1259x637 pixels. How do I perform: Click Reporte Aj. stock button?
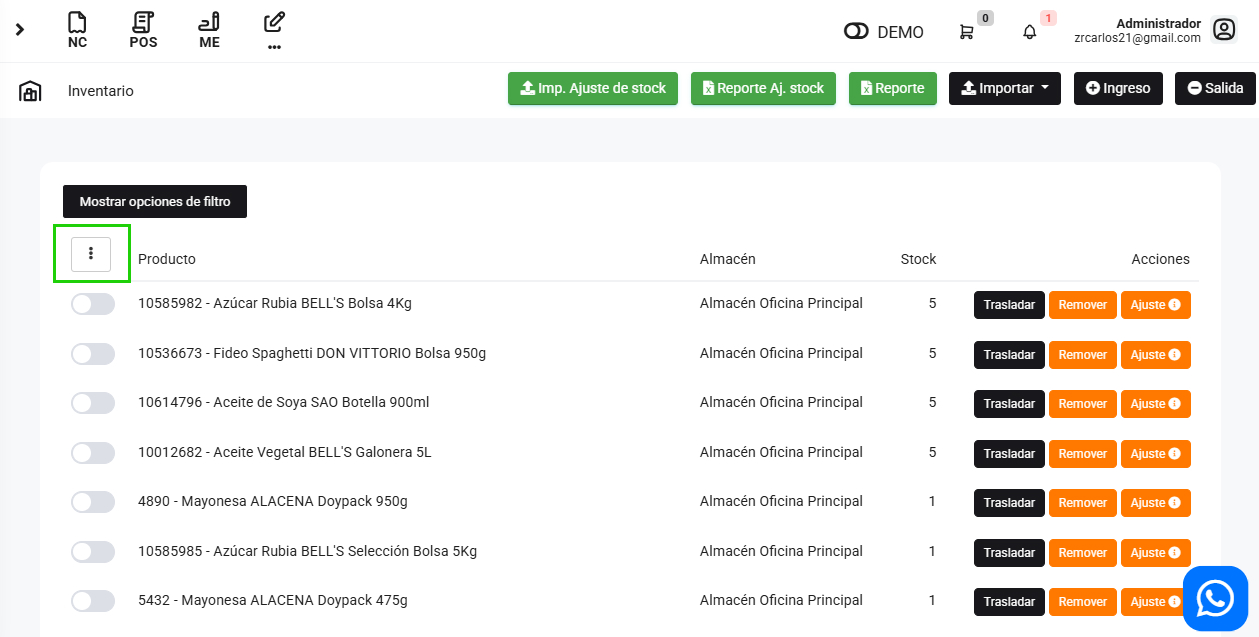click(x=763, y=88)
